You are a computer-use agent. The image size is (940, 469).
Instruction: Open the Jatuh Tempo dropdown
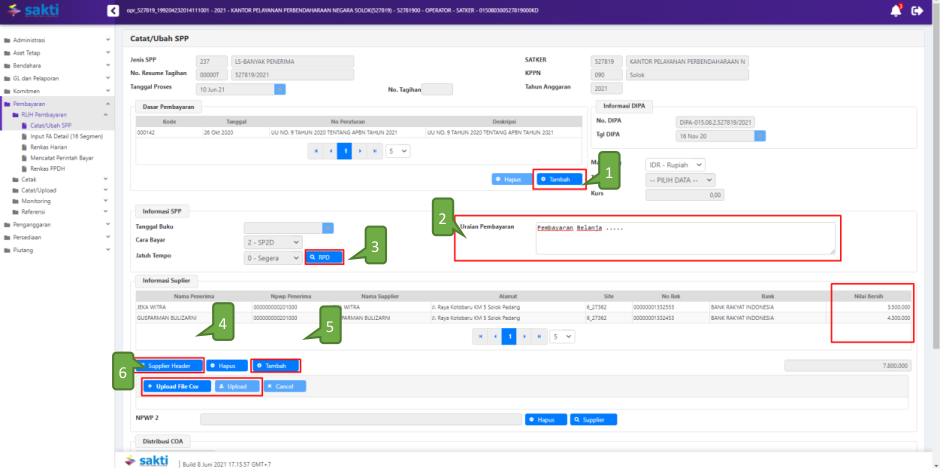pyautogui.click(x=272, y=257)
